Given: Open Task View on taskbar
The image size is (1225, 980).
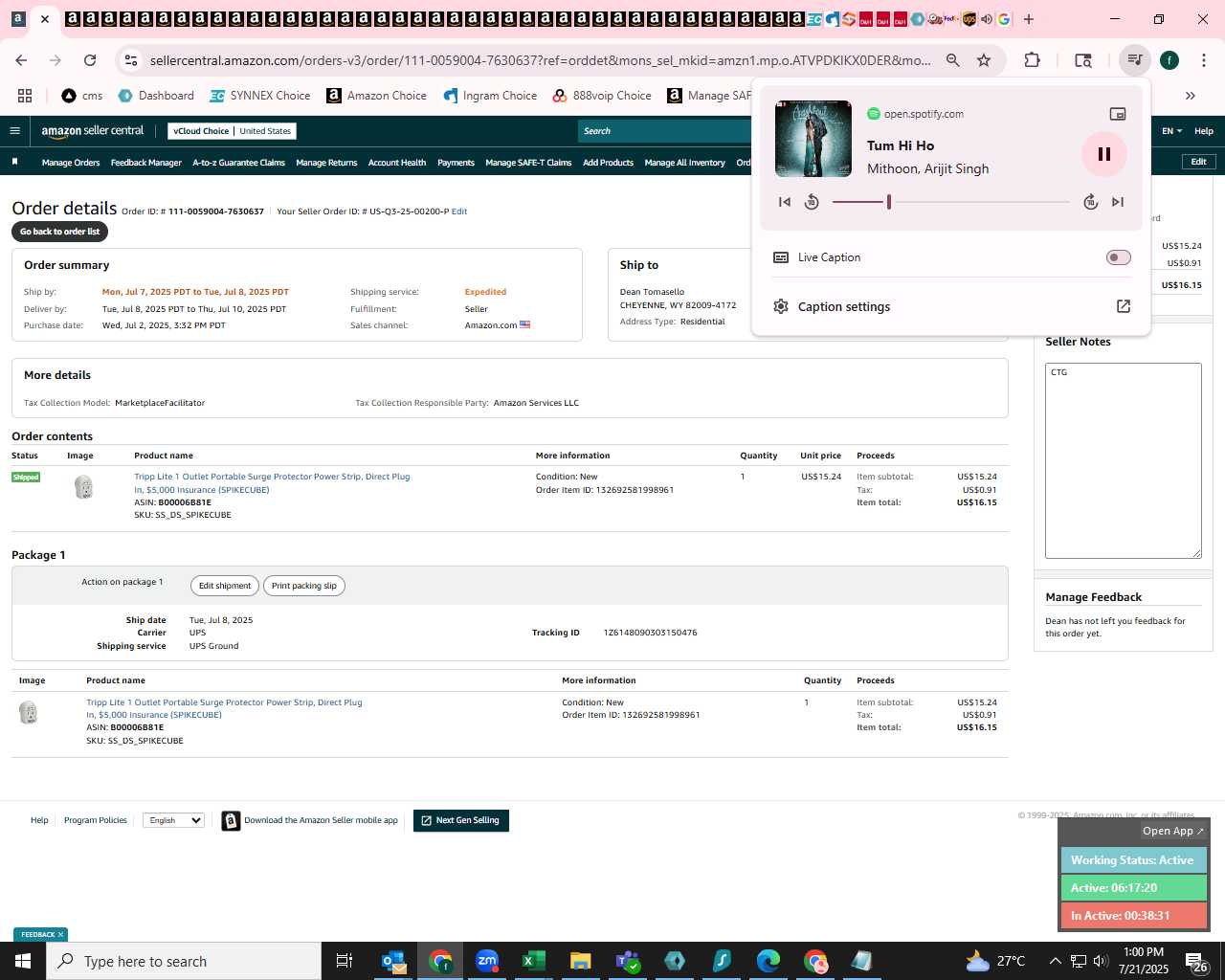Looking at the screenshot, I should pos(345,961).
